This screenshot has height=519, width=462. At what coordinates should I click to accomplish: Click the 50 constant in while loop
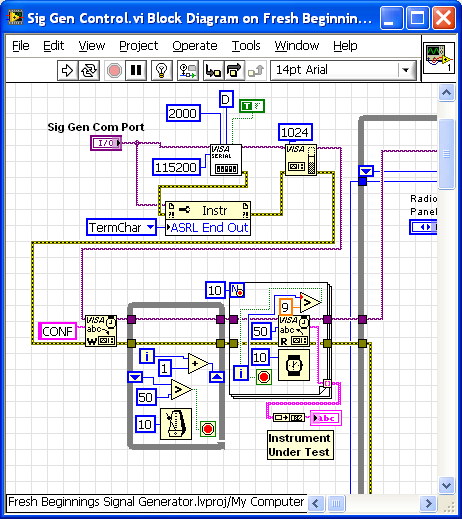click(x=146, y=397)
